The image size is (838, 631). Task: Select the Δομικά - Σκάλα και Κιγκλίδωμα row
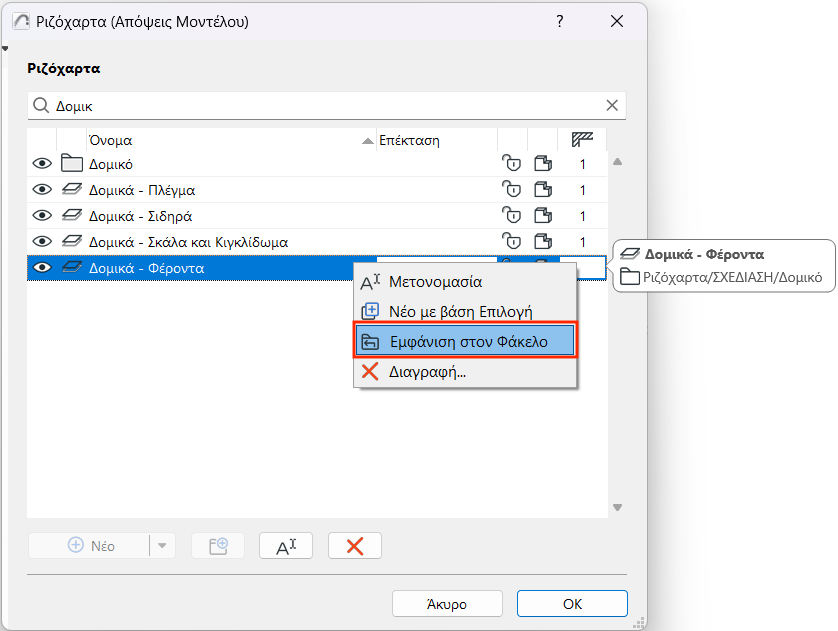pos(317,242)
